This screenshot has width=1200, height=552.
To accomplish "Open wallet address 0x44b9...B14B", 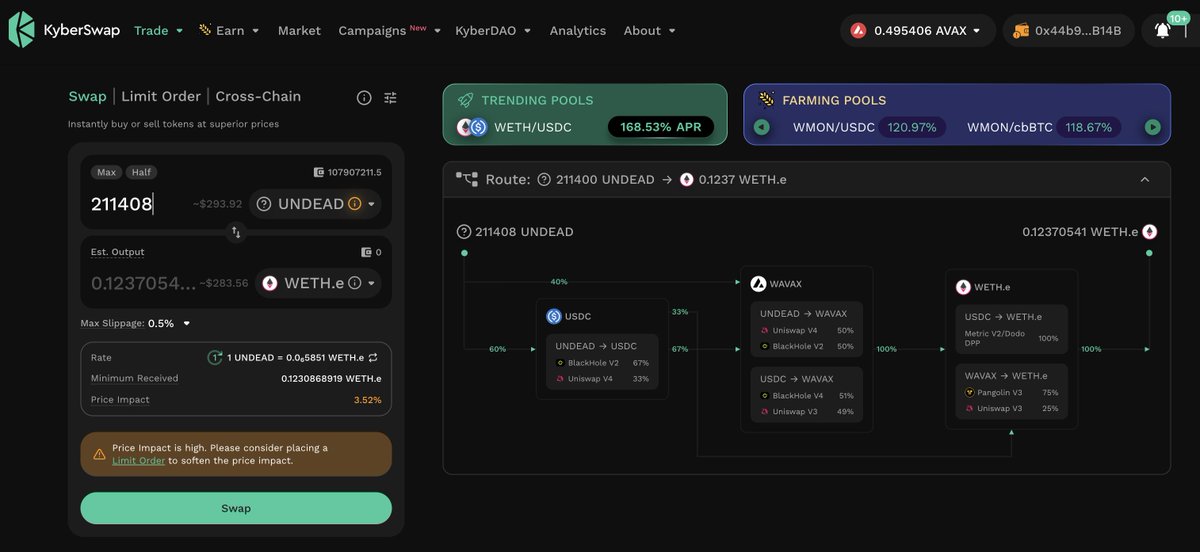I will [1068, 30].
